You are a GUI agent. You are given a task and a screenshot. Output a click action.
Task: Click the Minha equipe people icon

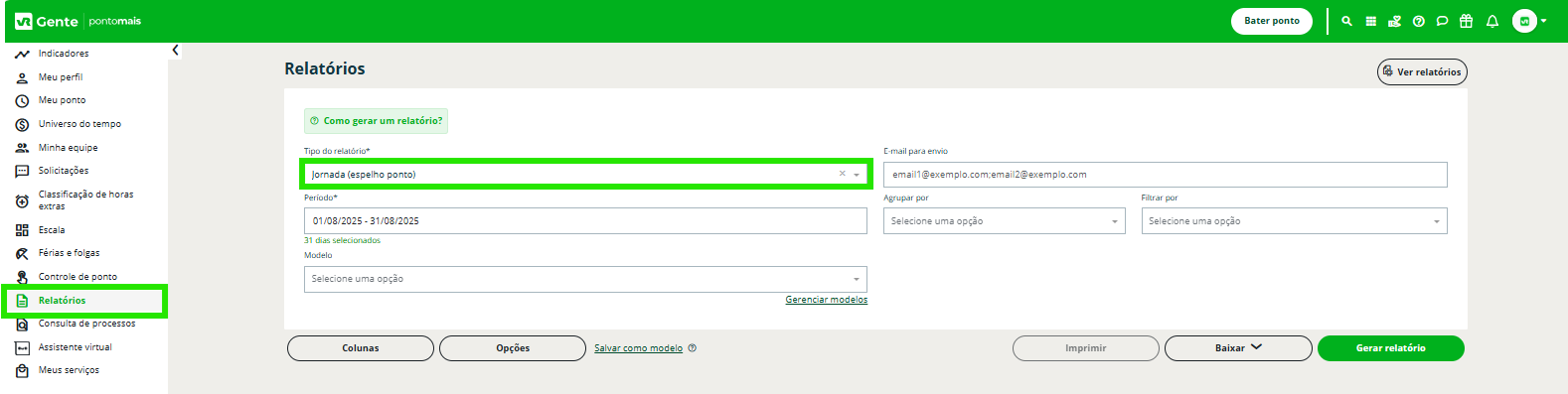click(x=22, y=148)
